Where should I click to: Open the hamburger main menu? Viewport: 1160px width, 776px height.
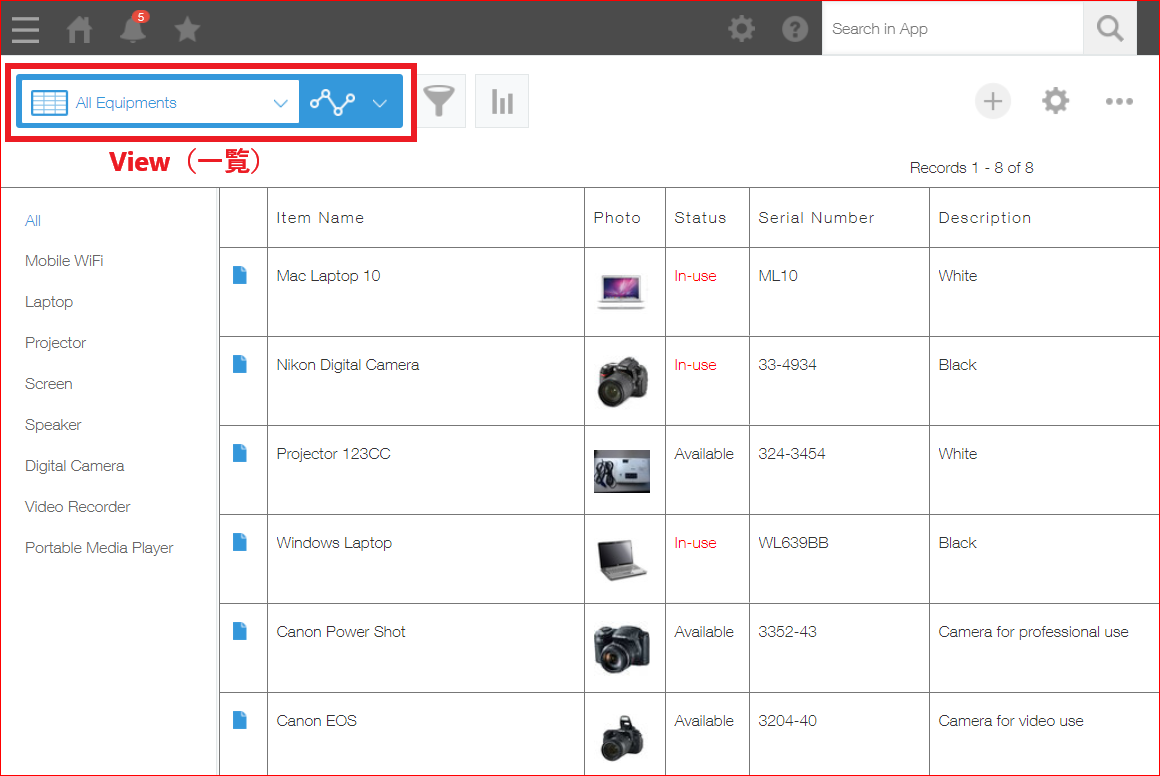[26, 29]
